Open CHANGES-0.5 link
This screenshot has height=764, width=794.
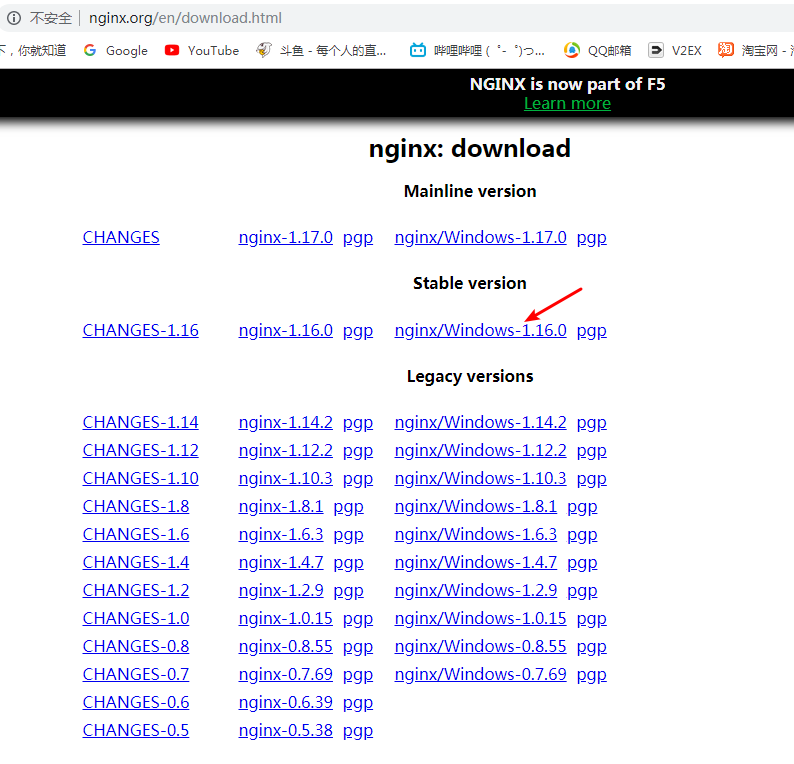[x=136, y=731]
